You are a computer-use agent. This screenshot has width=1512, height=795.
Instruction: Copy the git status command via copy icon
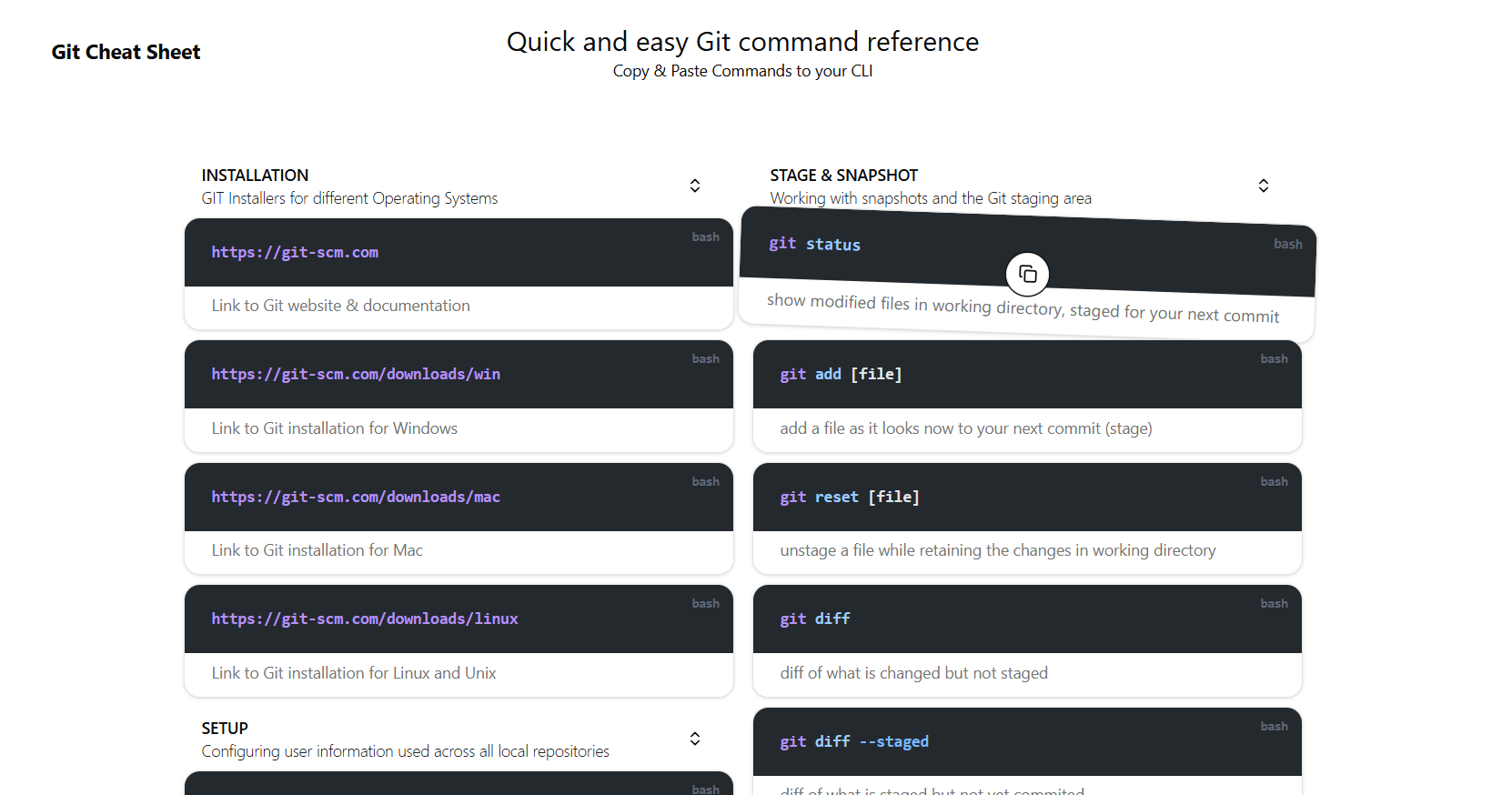[x=1027, y=274]
